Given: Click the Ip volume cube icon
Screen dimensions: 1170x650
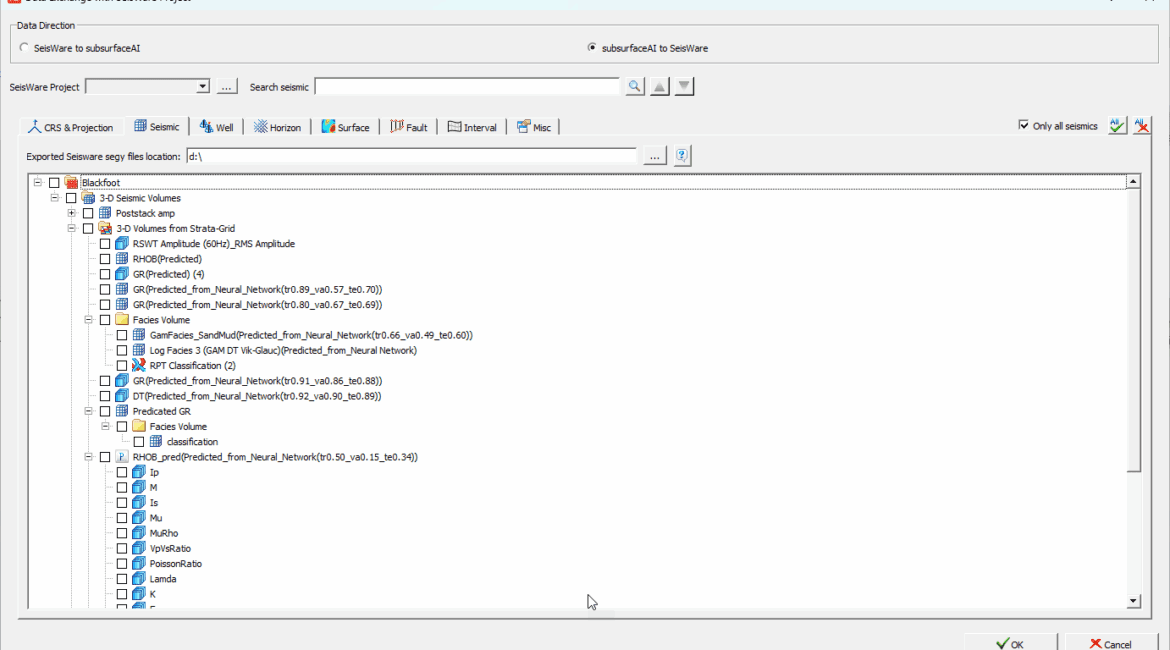Looking at the screenshot, I should [x=139, y=472].
